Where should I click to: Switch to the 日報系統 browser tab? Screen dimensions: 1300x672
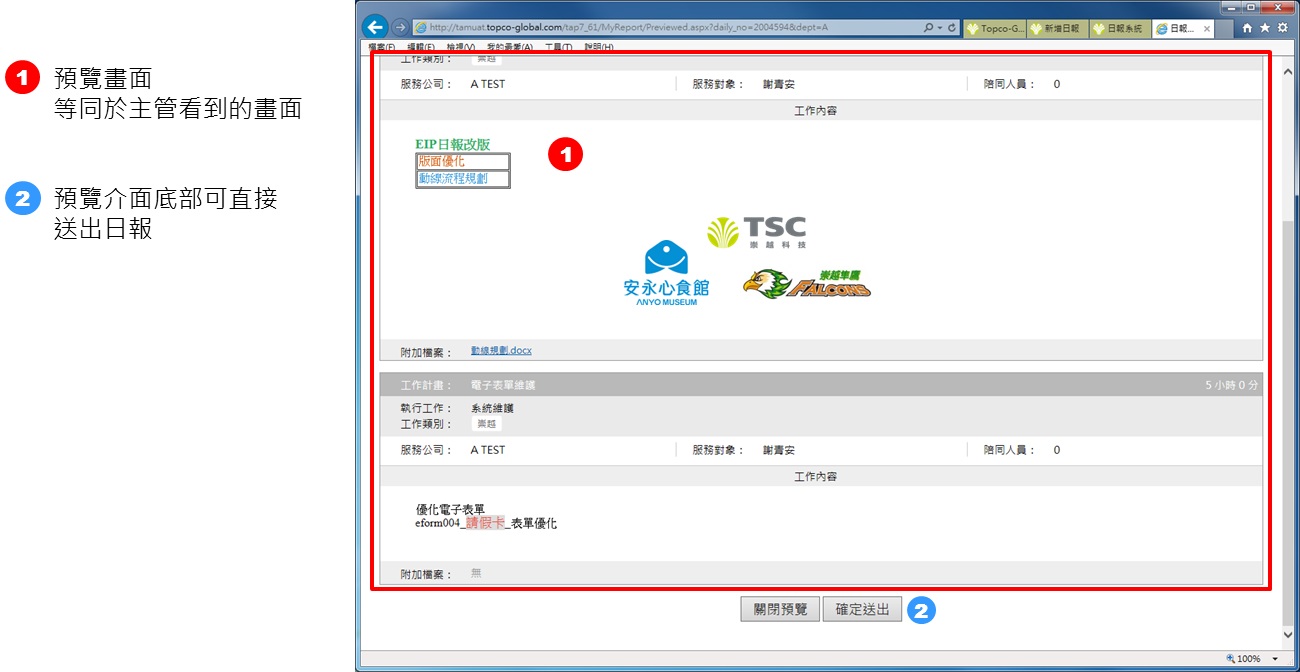pyautogui.click(x=1120, y=29)
